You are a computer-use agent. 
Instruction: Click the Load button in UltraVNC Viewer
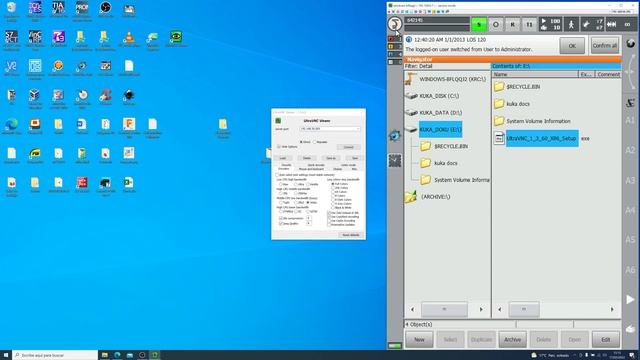click(x=282, y=158)
